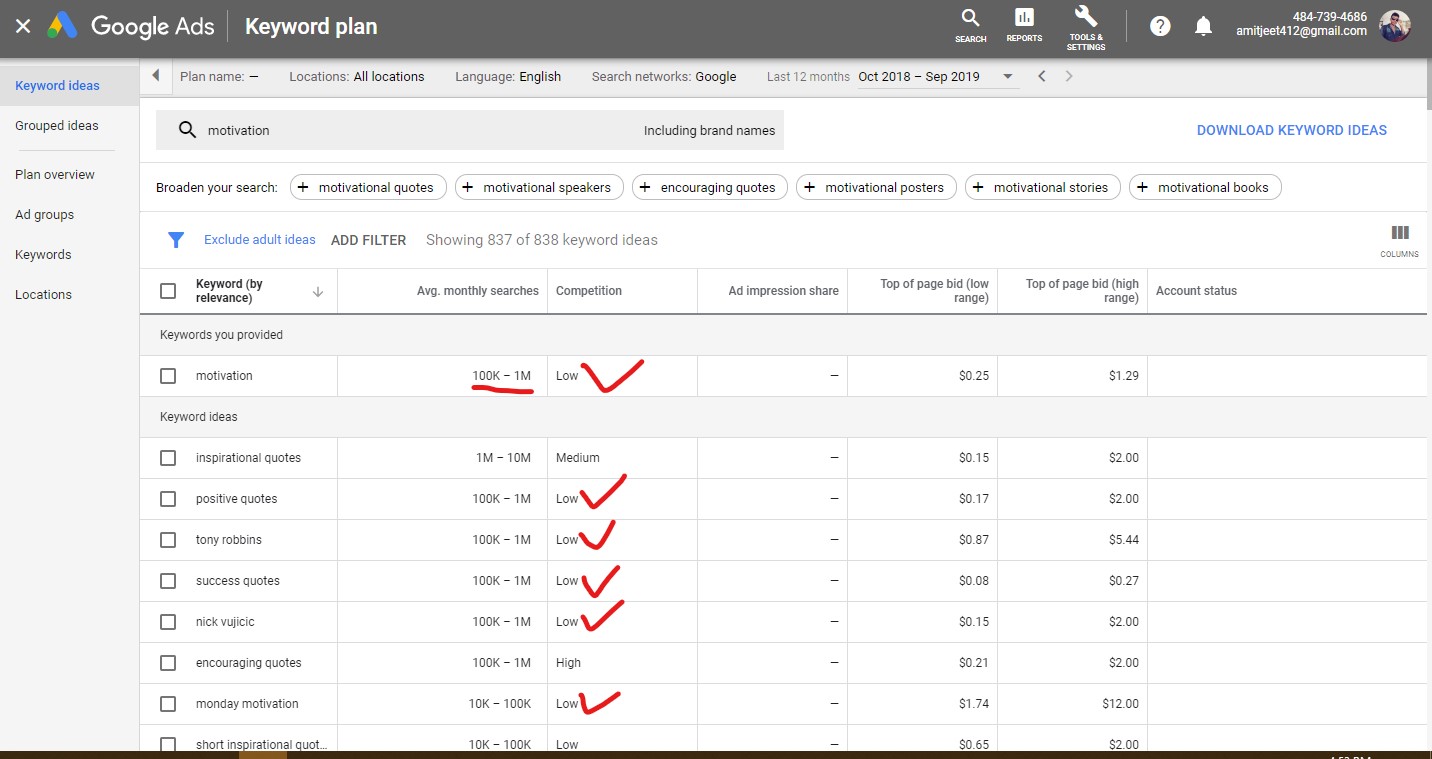Add 'motivational stories' suggestion chip

[x=1043, y=187]
